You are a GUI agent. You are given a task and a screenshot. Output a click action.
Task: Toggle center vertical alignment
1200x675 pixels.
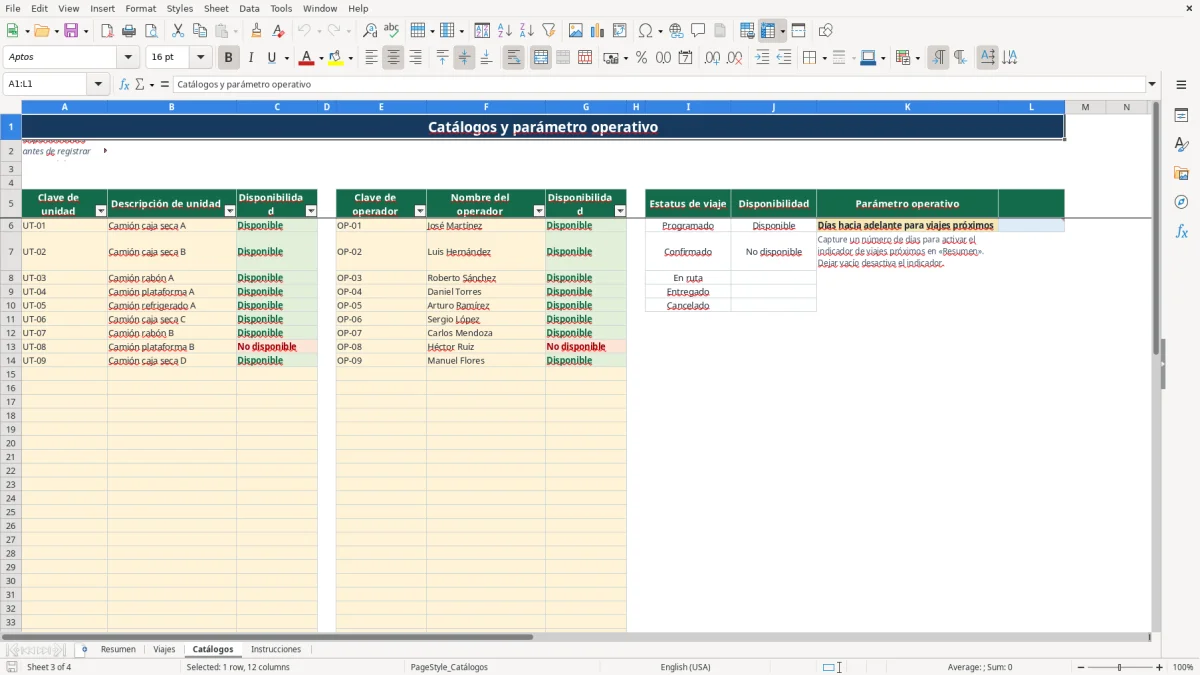(x=464, y=58)
